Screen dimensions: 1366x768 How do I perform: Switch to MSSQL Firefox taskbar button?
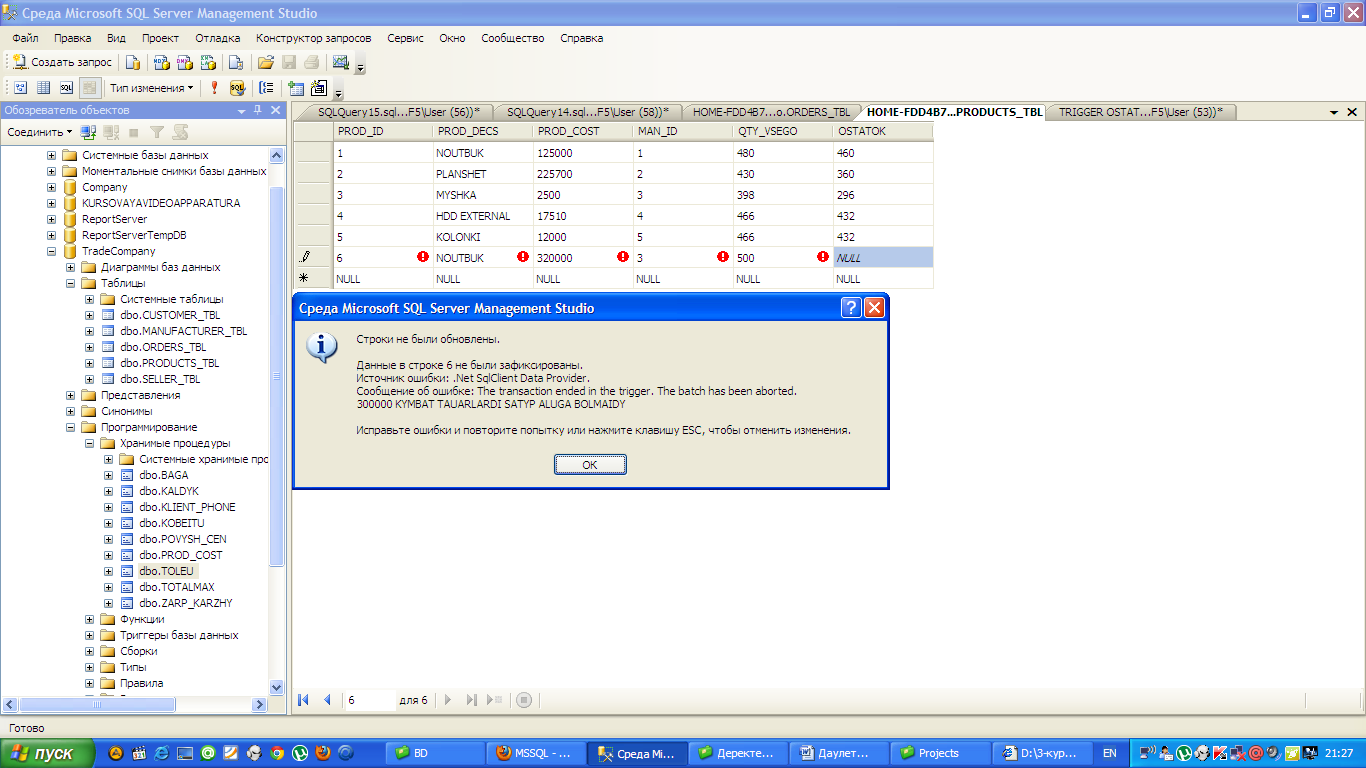pyautogui.click(x=535, y=753)
